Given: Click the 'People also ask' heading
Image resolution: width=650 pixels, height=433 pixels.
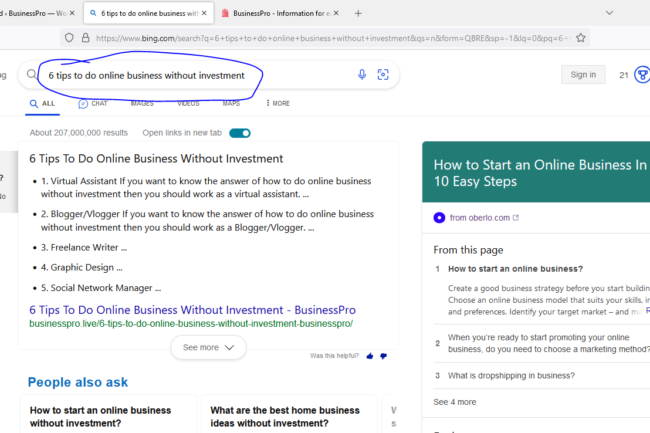Looking at the screenshot, I should (x=78, y=382).
